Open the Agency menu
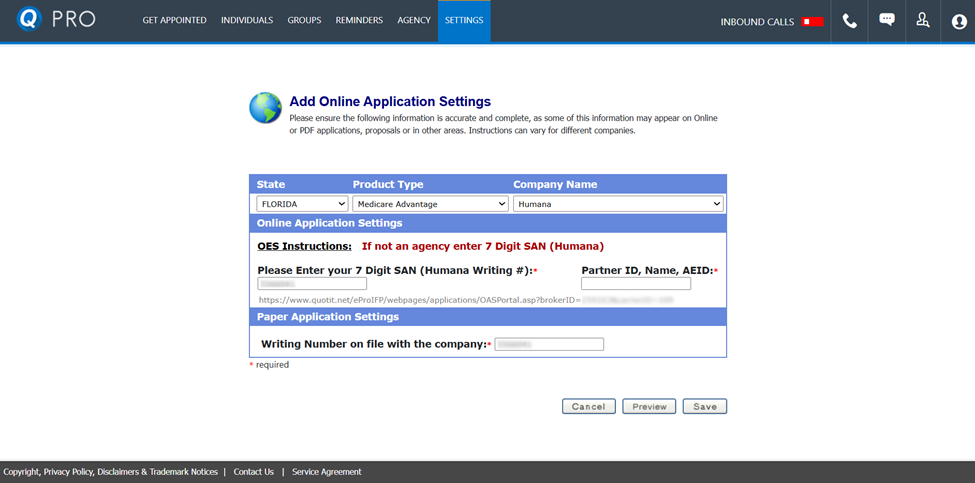 click(x=414, y=21)
